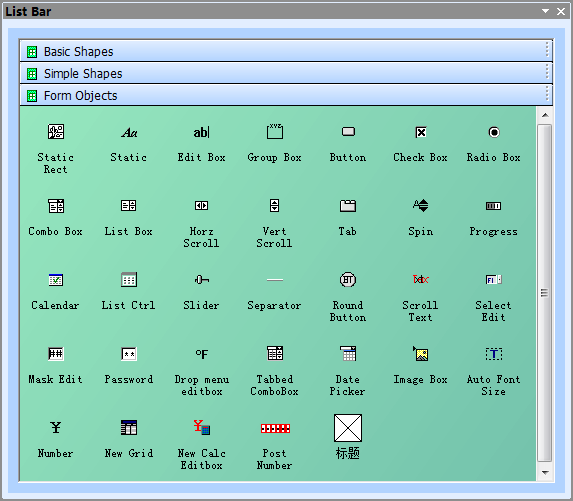Choose the Scroll Text icon

click(x=421, y=280)
